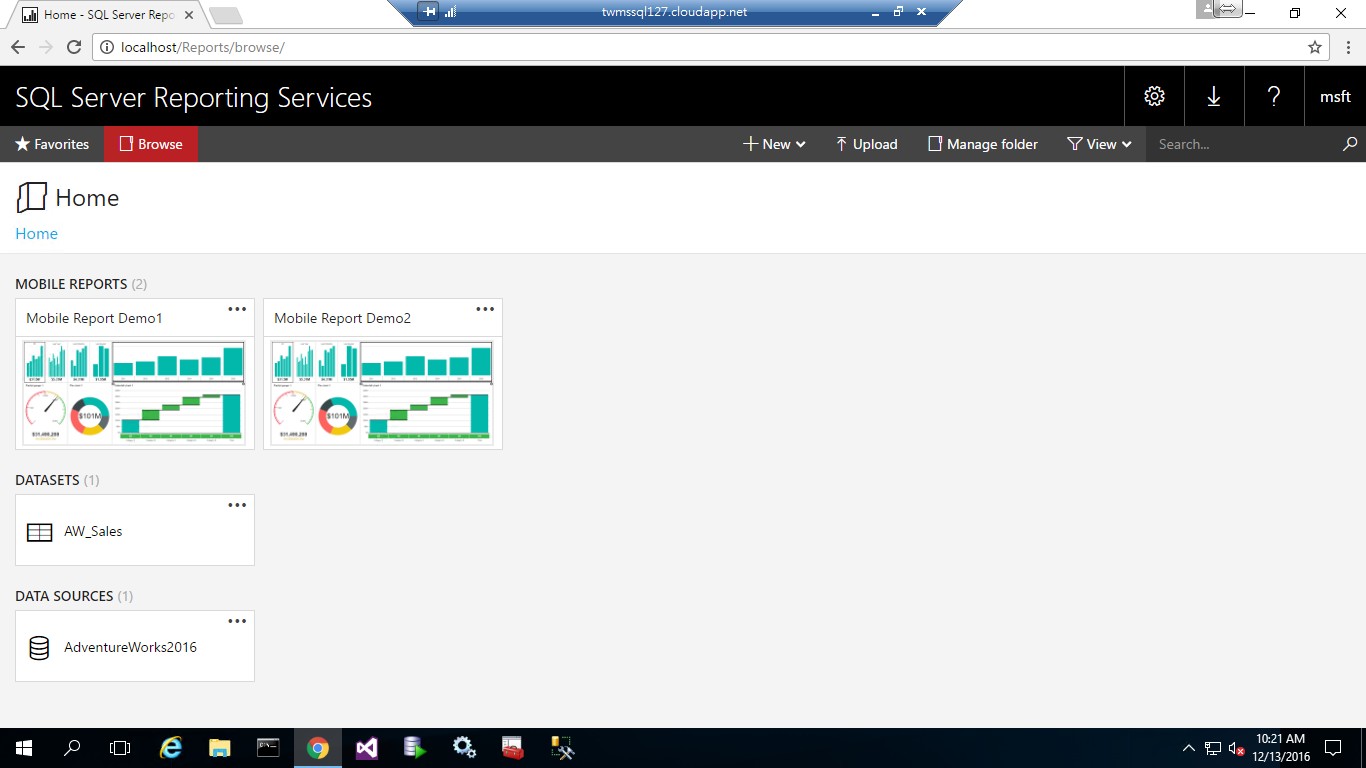Open Manage folder
Screen dimensions: 1366x768
(x=983, y=144)
